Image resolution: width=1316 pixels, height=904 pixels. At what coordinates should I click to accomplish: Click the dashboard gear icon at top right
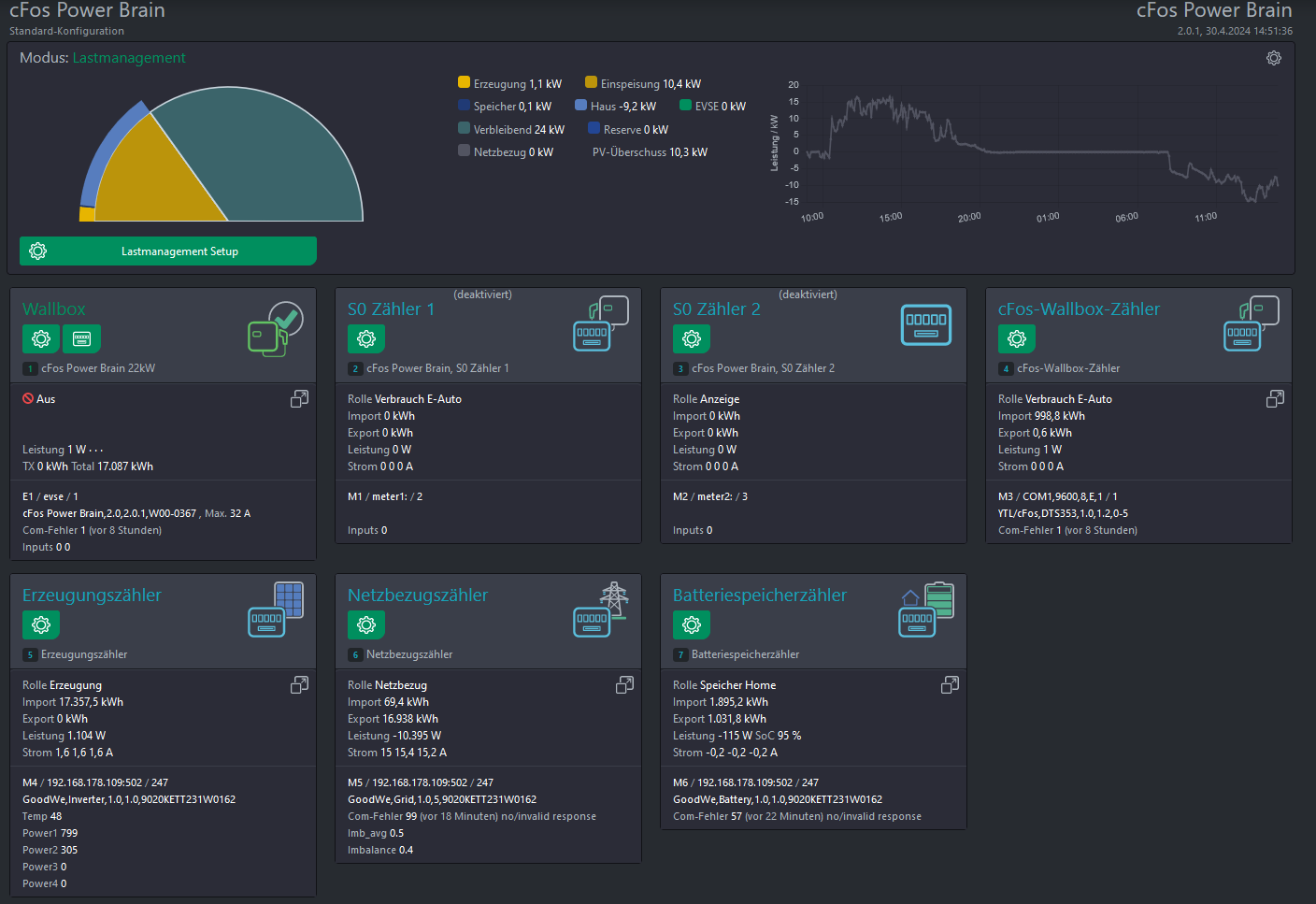point(1274,58)
